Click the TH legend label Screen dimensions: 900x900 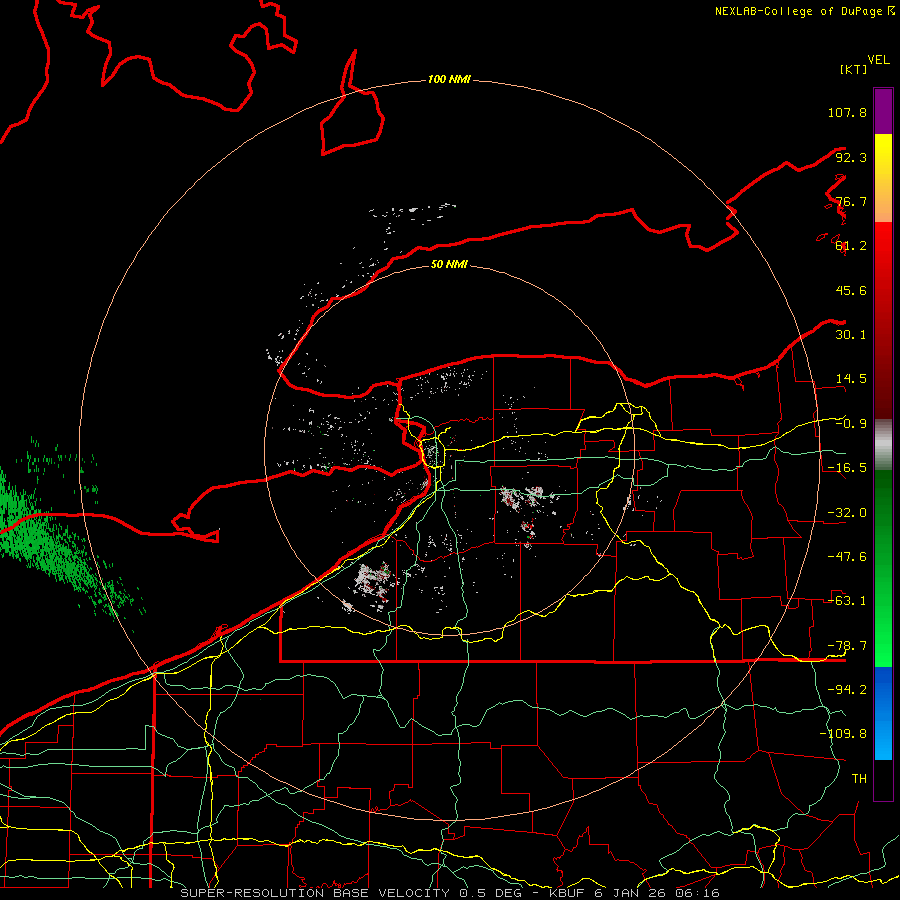[x=859, y=779]
